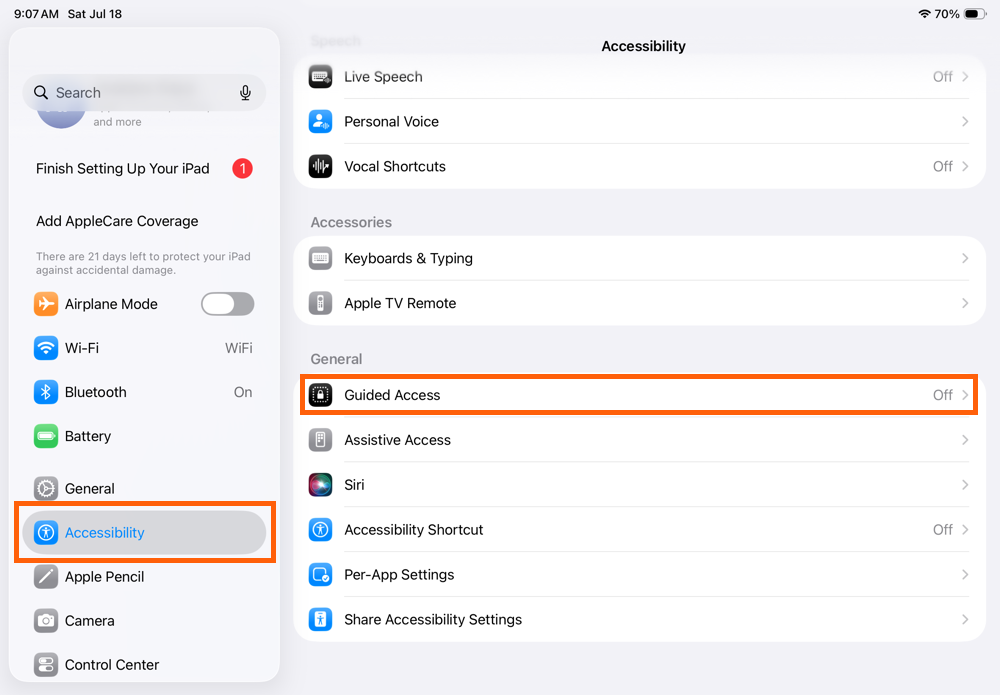Tap the Accessibility Shortcut Off value
Viewport: 1000px width, 695px height.
pos(943,529)
